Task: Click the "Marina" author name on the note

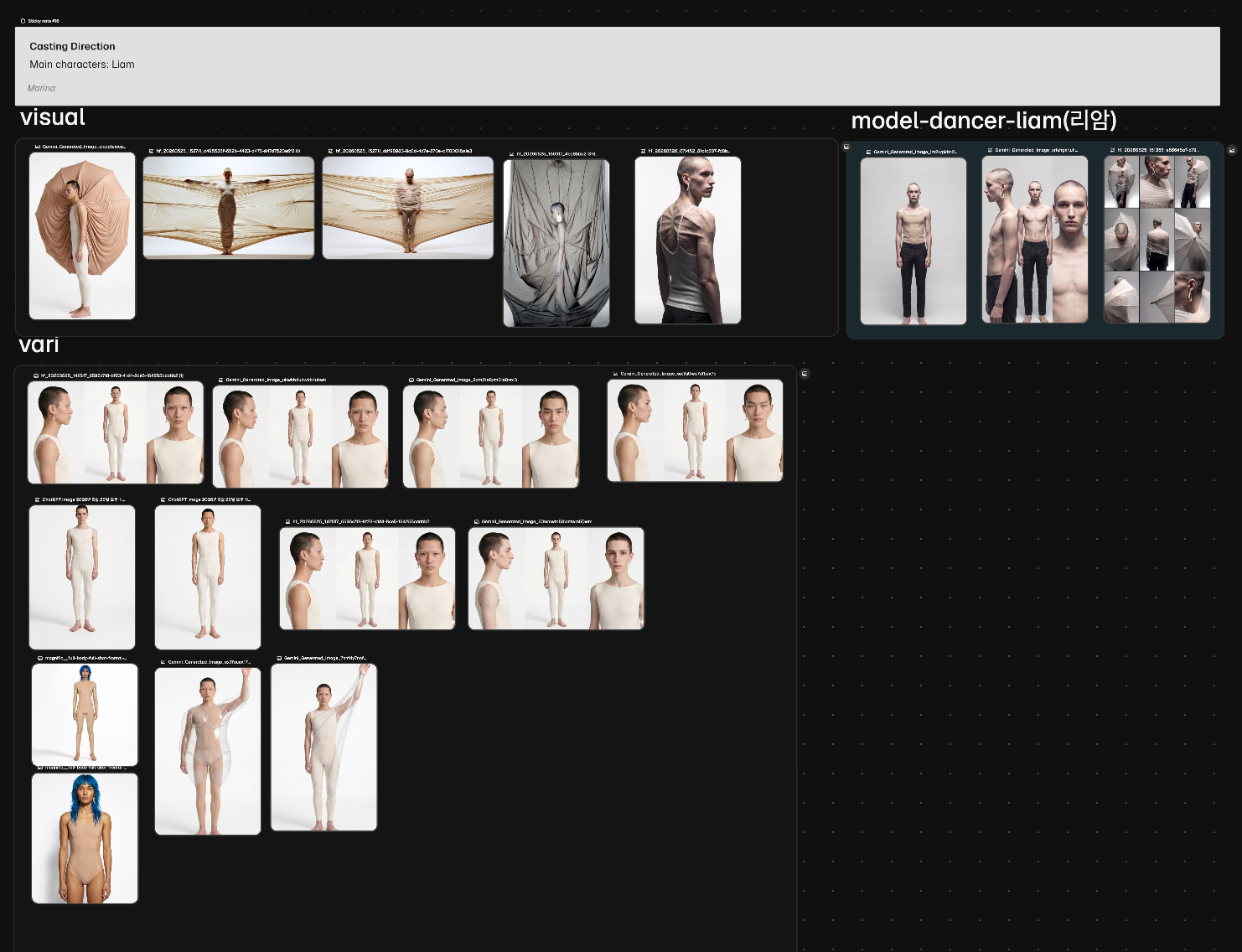Action: tap(41, 88)
